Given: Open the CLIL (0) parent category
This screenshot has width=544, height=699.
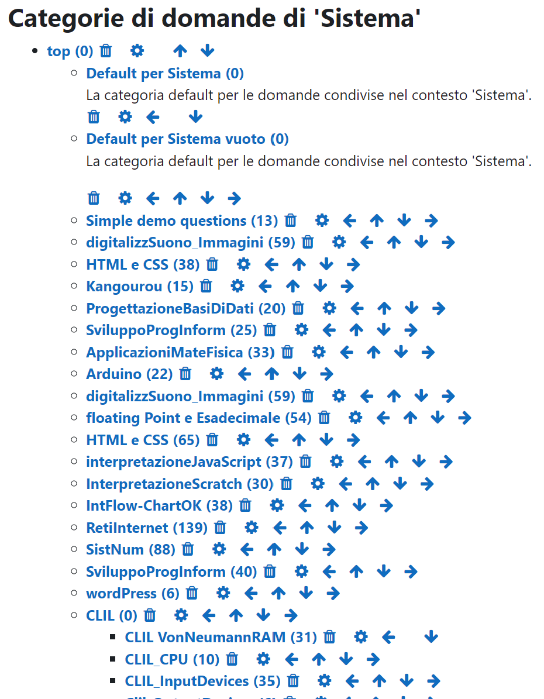Looking at the screenshot, I should (111, 616).
